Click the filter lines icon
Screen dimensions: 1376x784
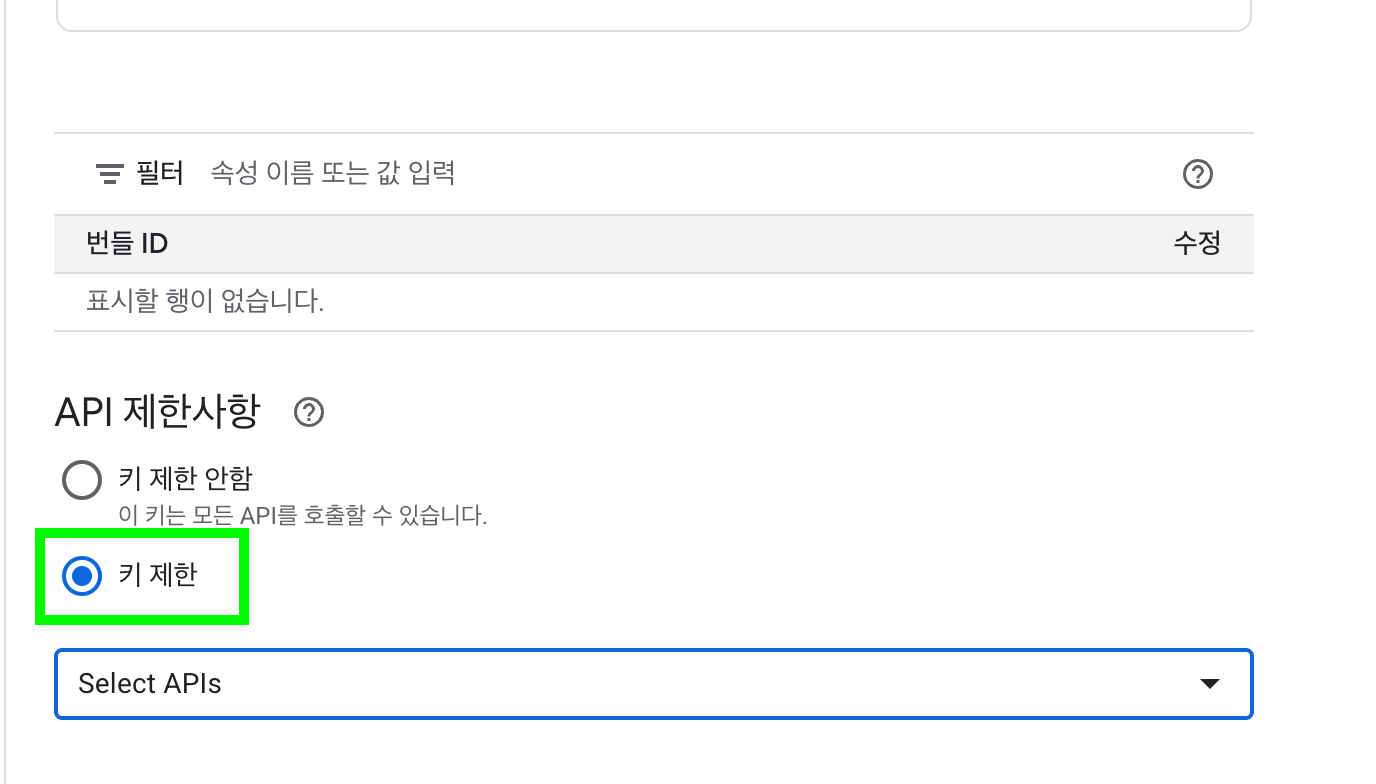pos(109,175)
